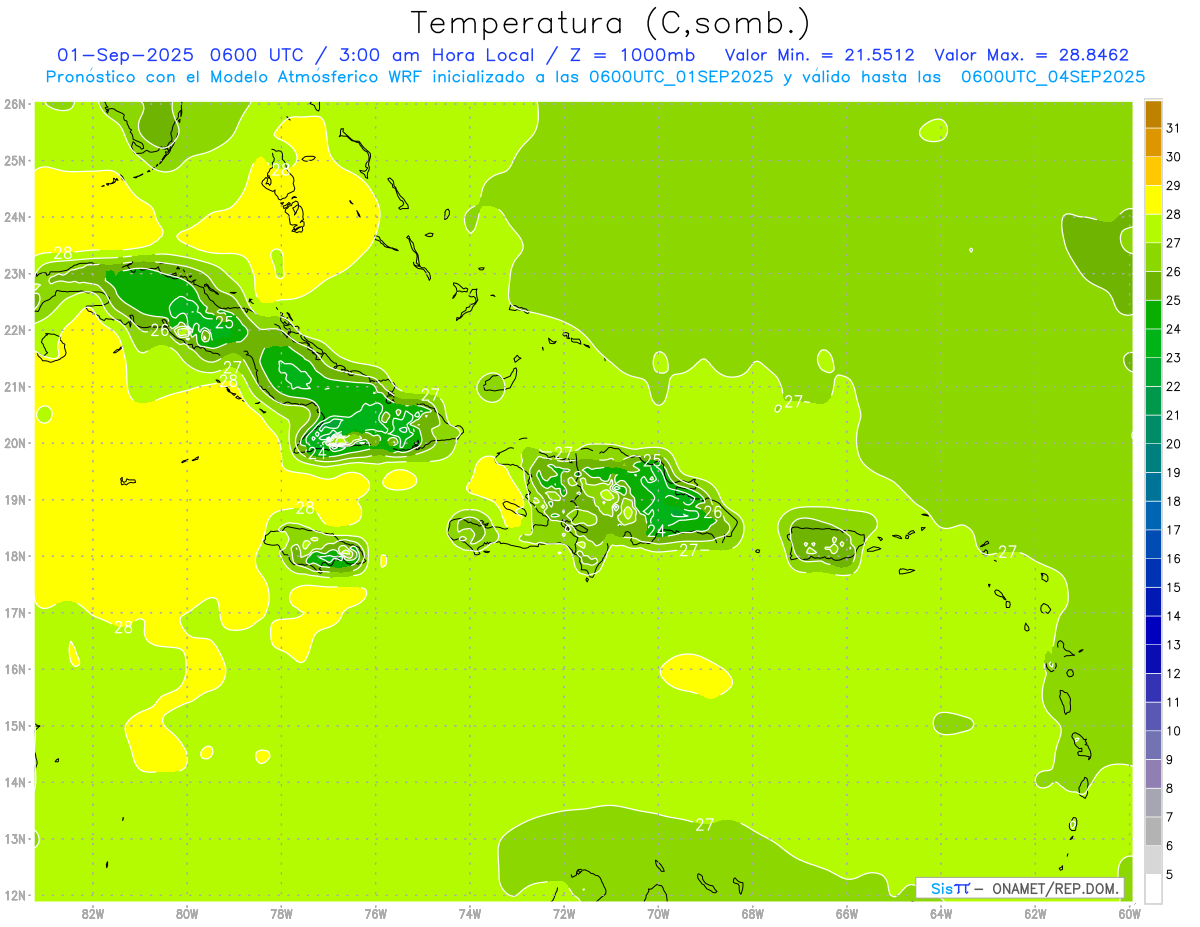Click the 12N latitude axis label
Image resolution: width=1200 pixels, height=927 pixels.
[x=14, y=895]
